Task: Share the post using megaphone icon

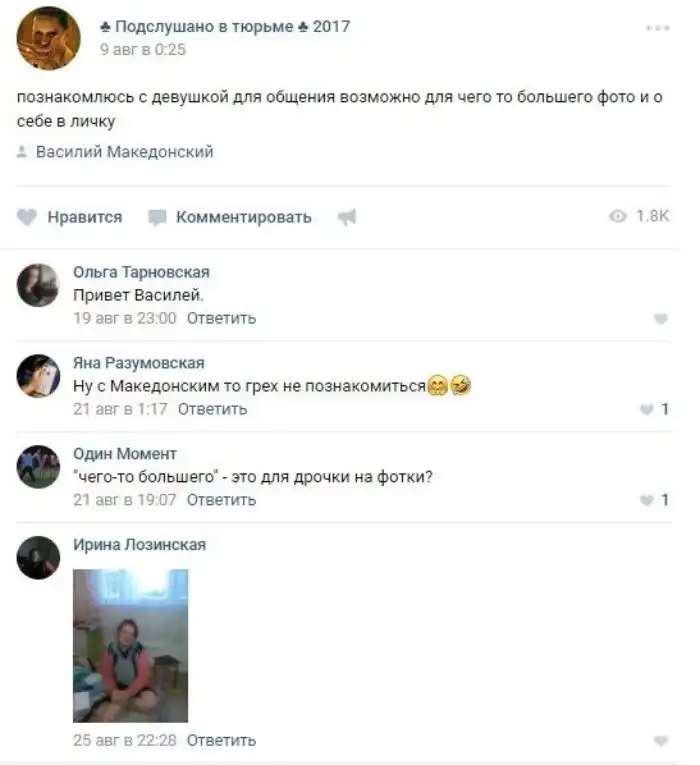Action: point(347,217)
